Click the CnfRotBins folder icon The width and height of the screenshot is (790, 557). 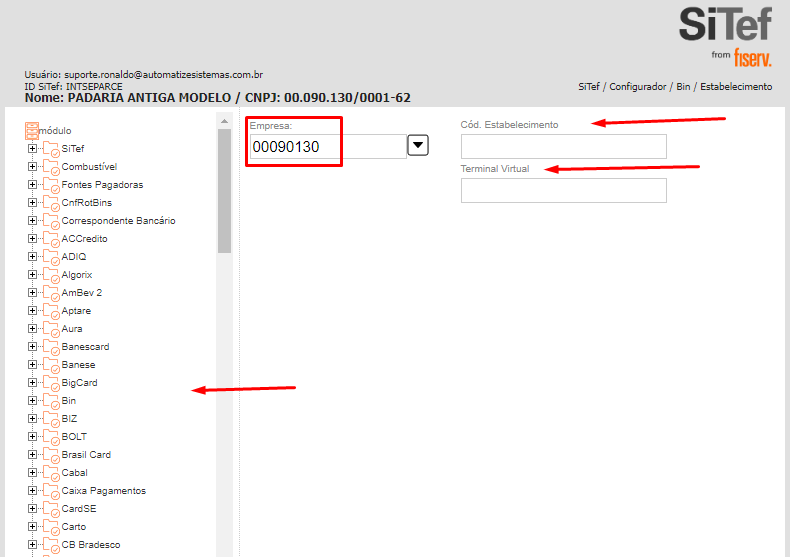tap(51, 203)
